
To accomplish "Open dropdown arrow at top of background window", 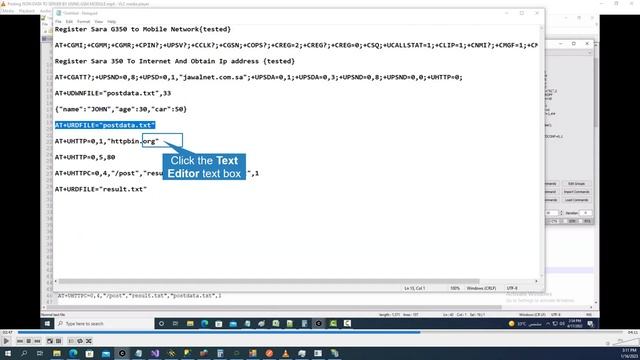I will [589, 53].
